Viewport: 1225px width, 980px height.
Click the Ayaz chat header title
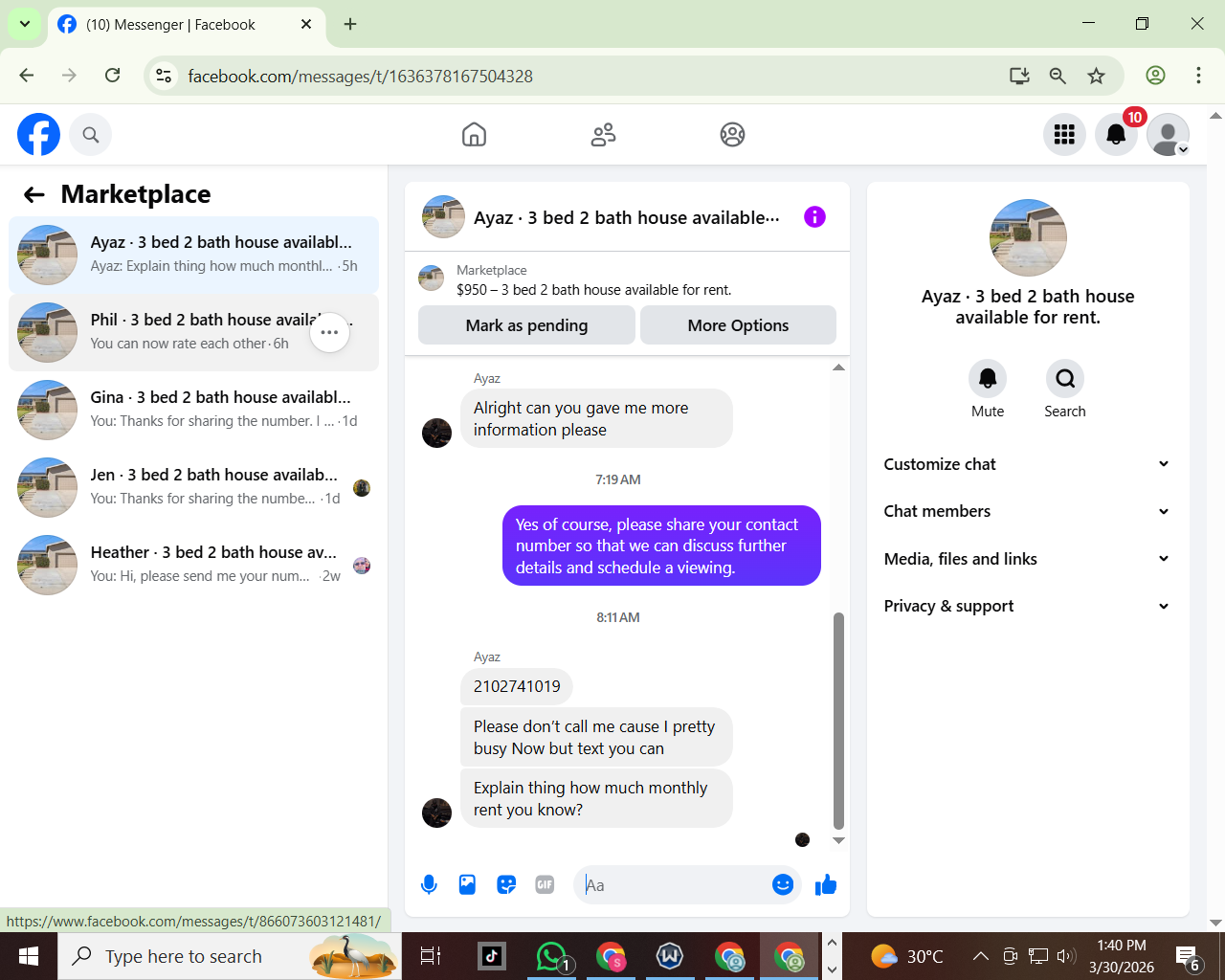[x=627, y=218]
